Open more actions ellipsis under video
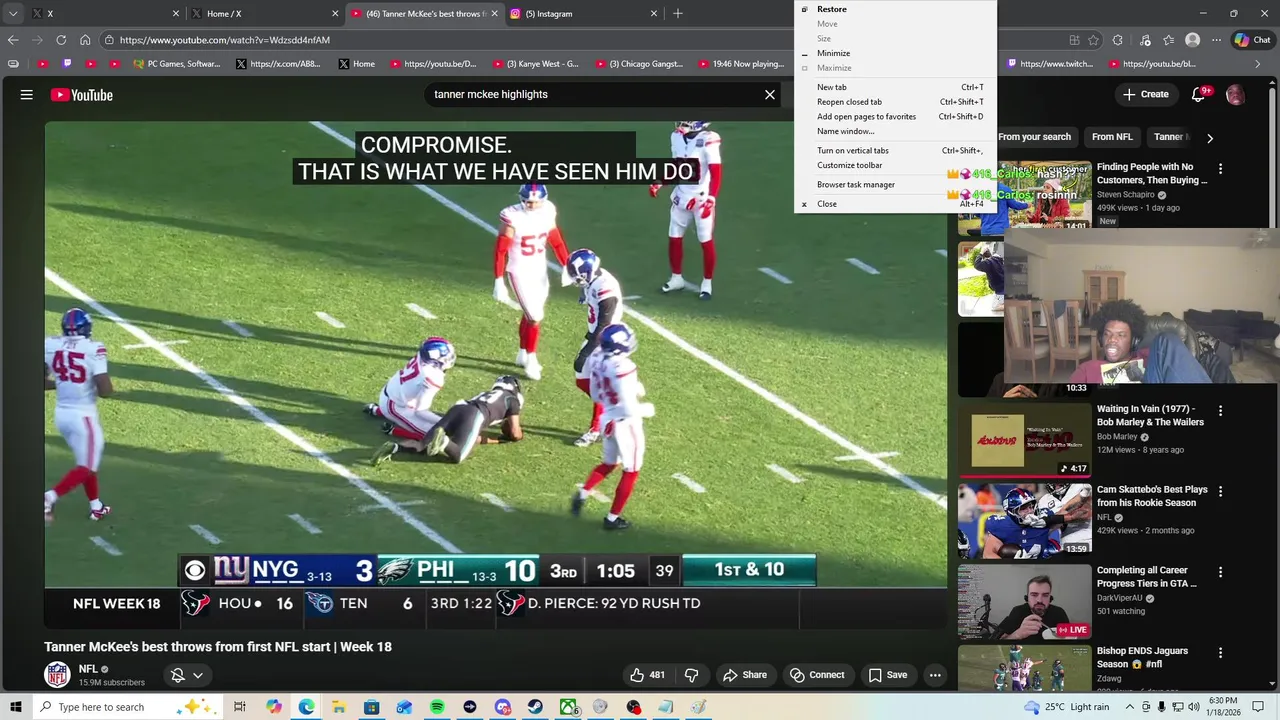Viewport: 1280px width, 720px height. coord(935,675)
